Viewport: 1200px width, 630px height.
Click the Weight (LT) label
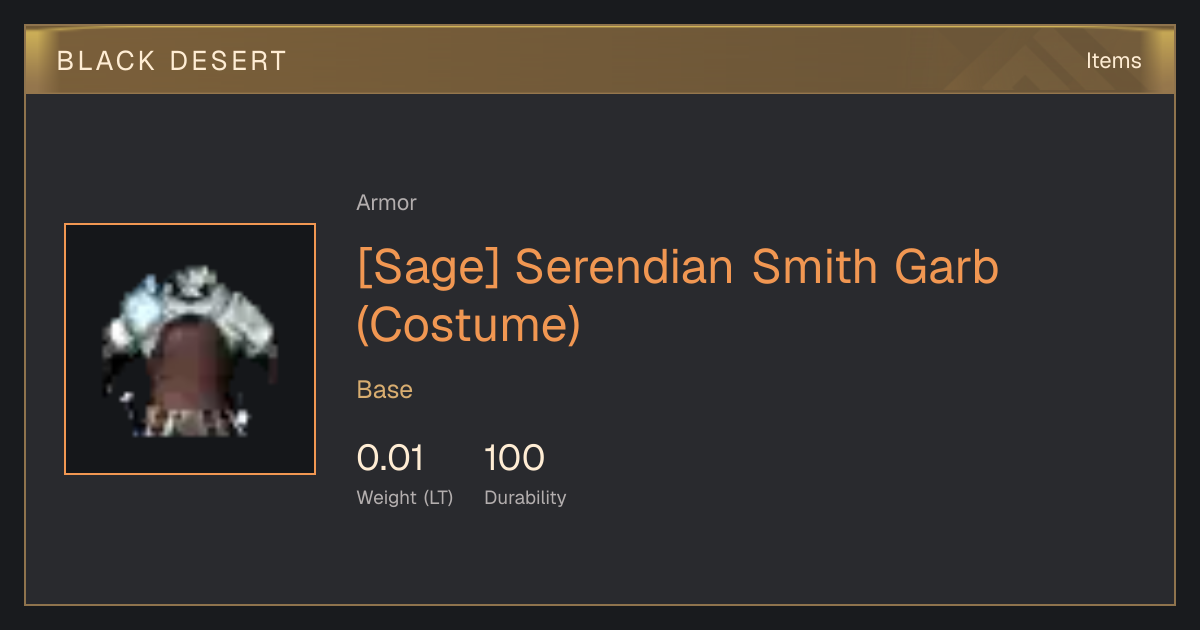405,497
